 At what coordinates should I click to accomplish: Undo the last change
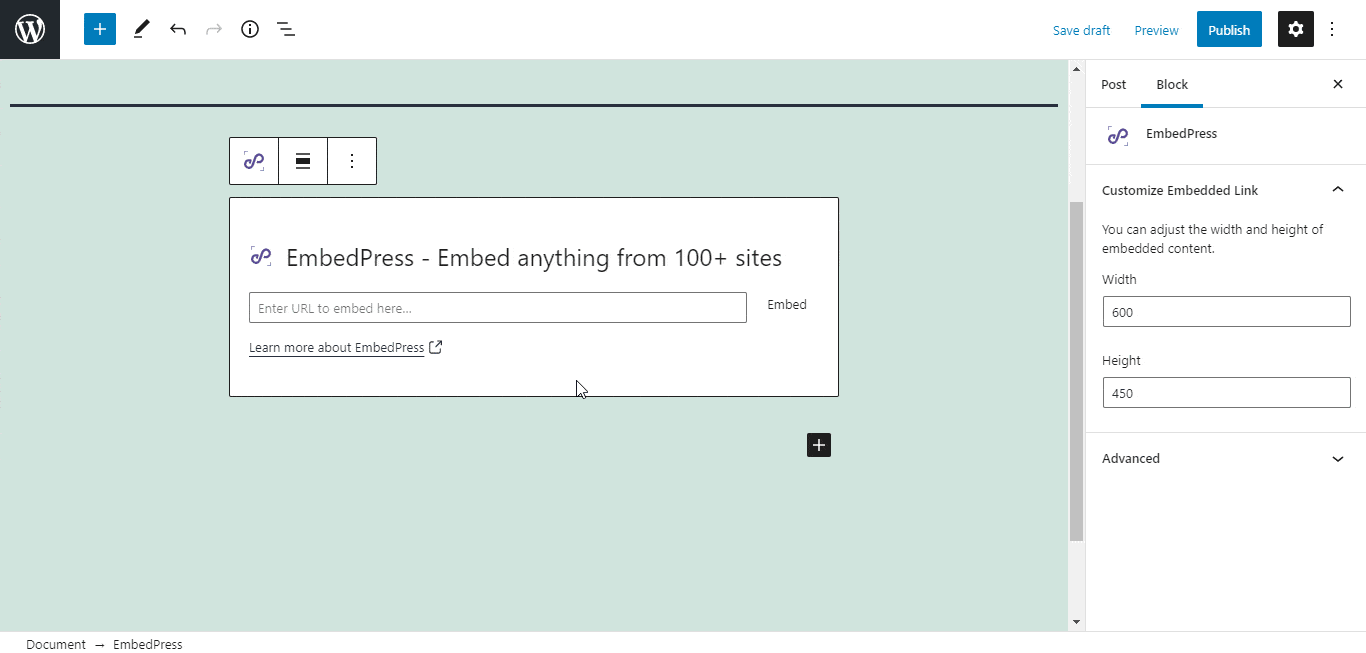pos(178,29)
